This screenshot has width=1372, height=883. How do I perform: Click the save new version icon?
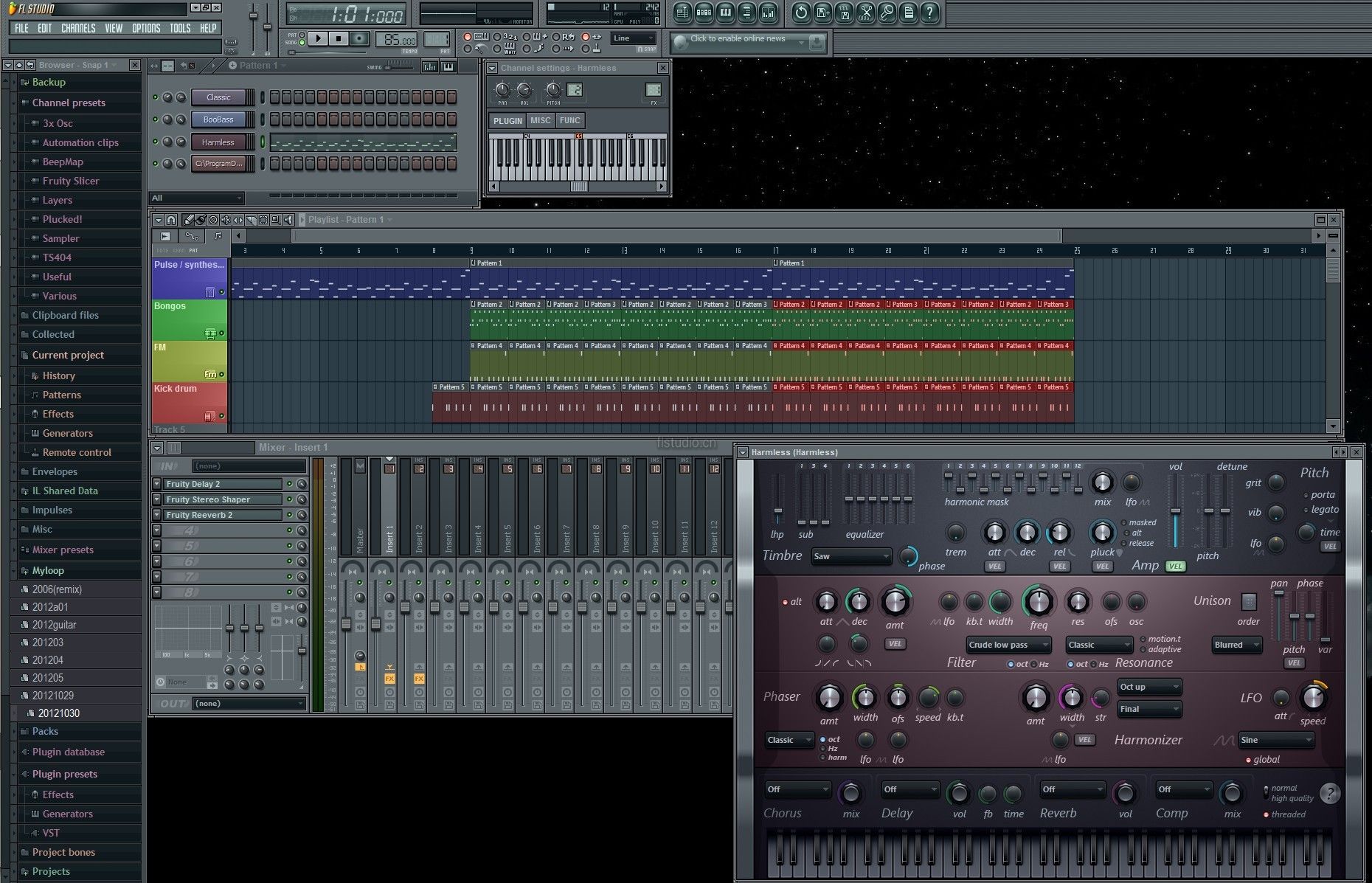pyautogui.click(x=823, y=13)
